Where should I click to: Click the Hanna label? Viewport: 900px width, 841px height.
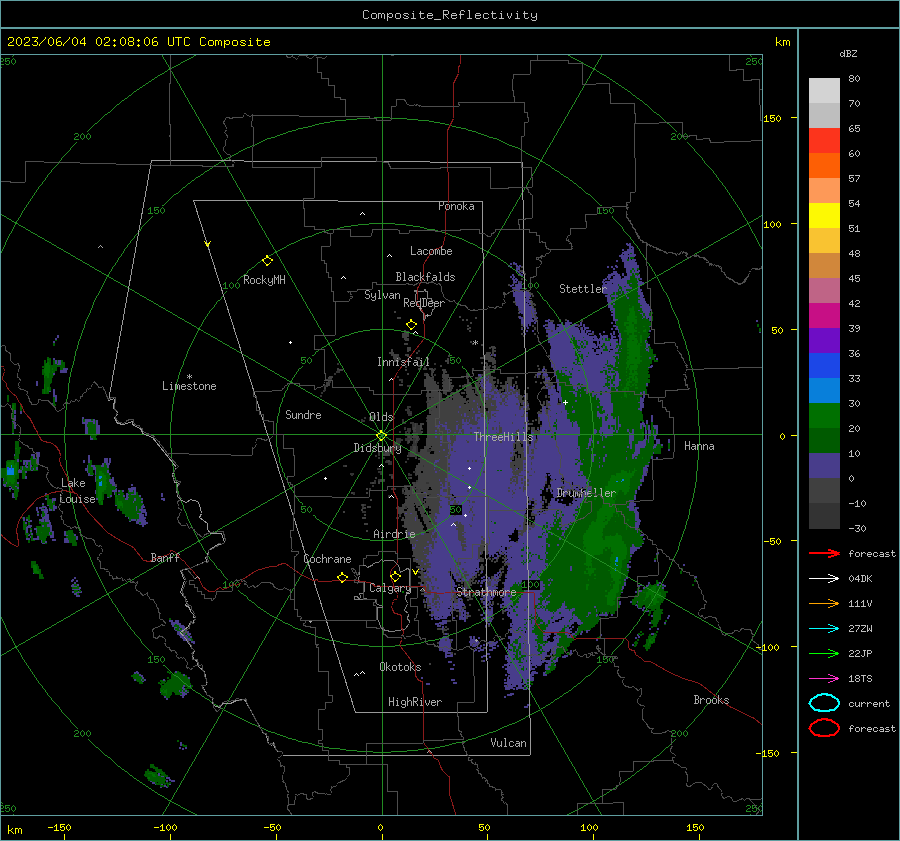[x=699, y=446]
